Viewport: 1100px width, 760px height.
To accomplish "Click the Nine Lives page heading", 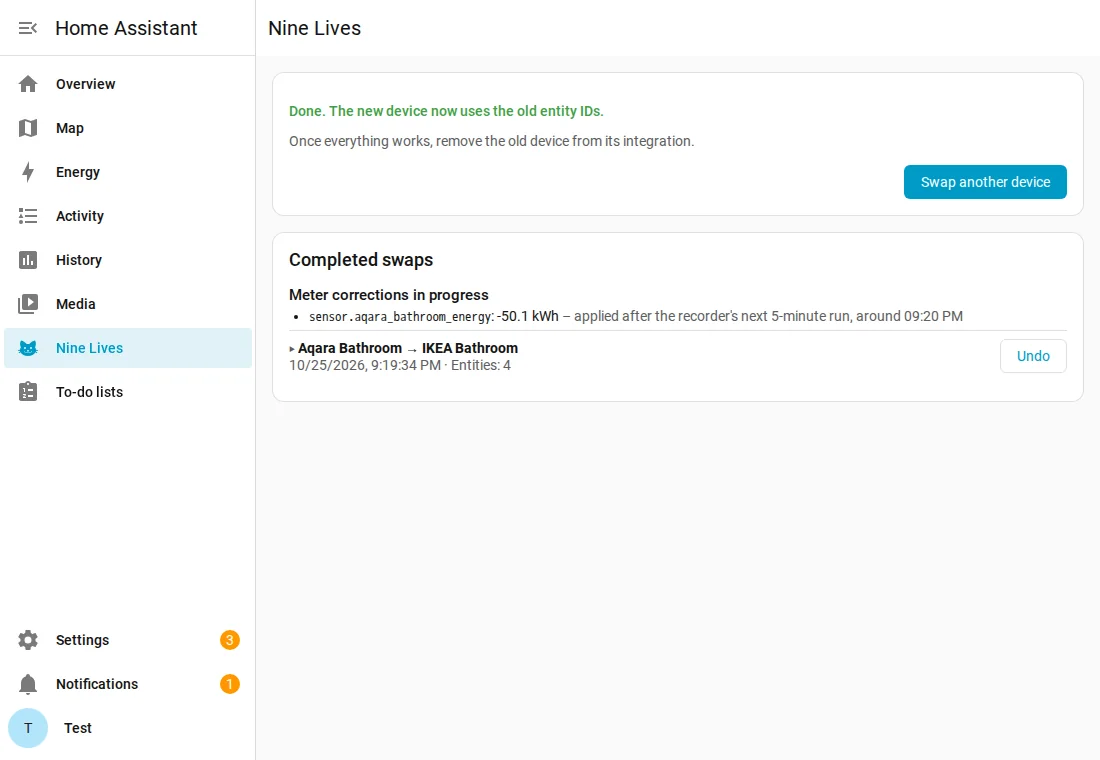I will point(314,28).
